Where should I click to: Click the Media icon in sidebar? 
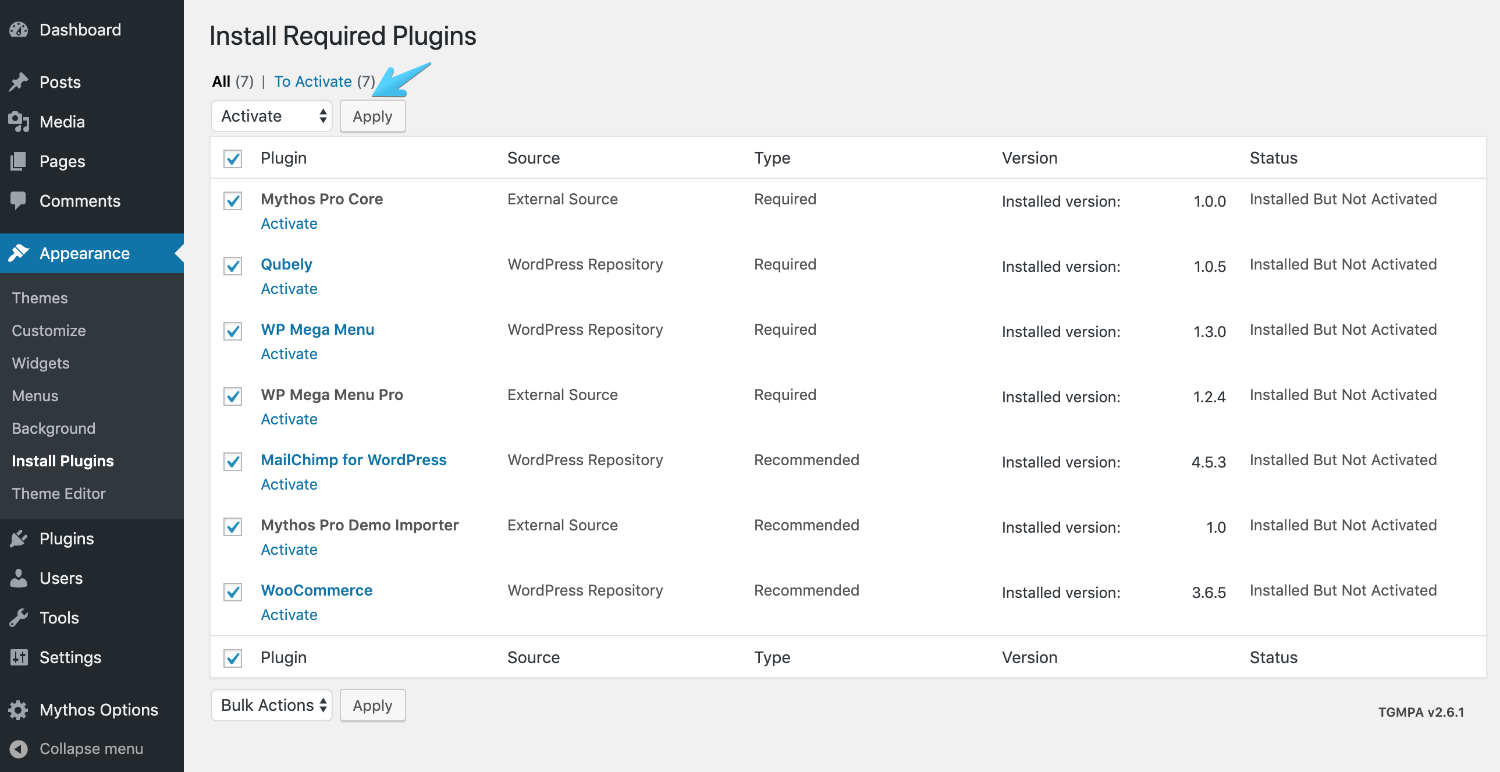tap(18, 122)
